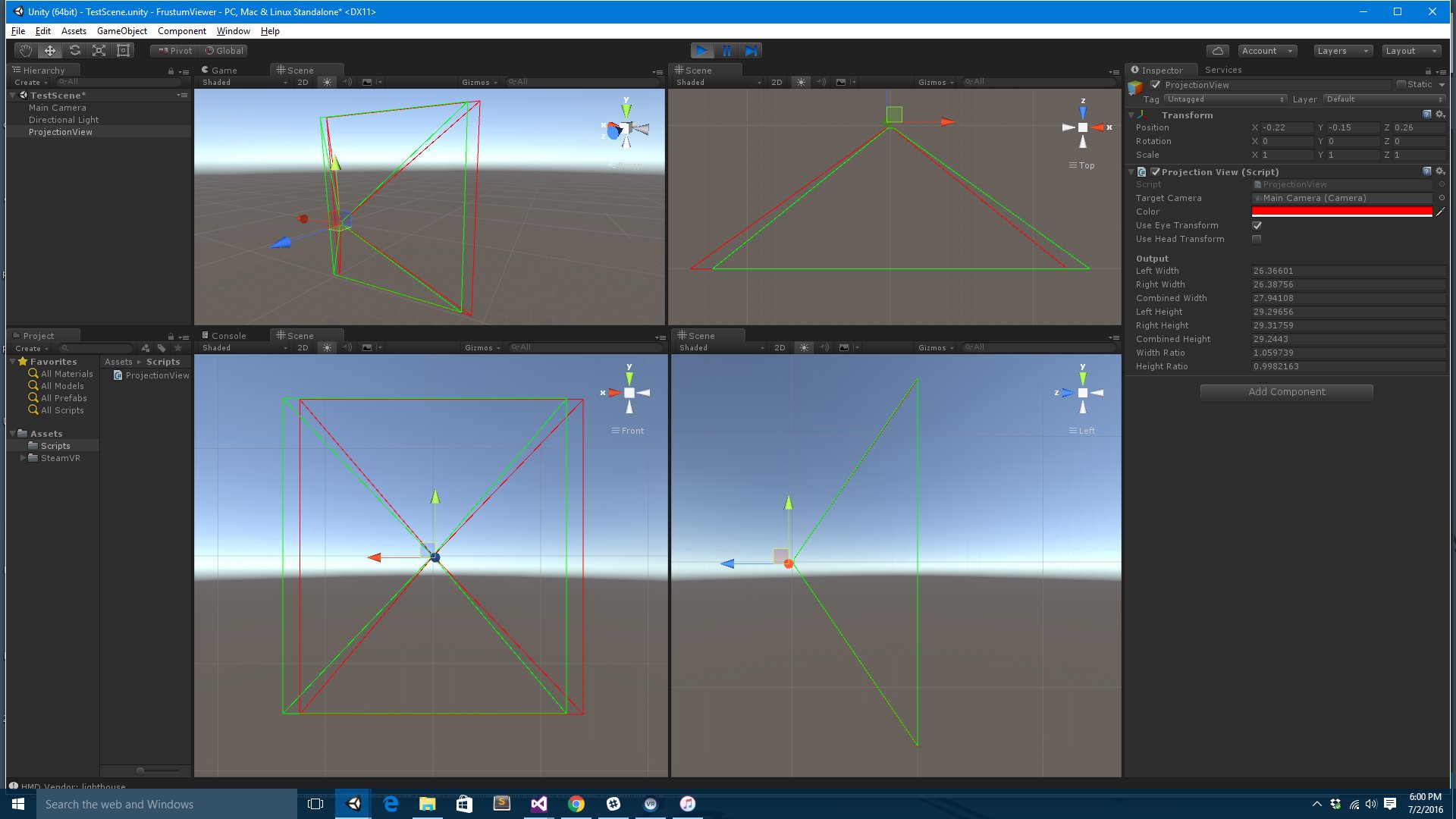Toggle scene lighting in the Top view

click(801, 82)
